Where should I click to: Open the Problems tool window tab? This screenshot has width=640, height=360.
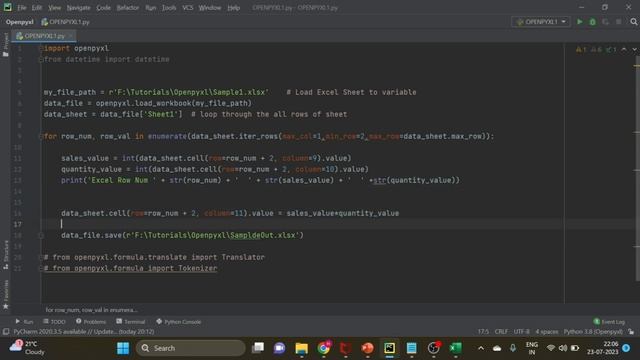pos(91,322)
